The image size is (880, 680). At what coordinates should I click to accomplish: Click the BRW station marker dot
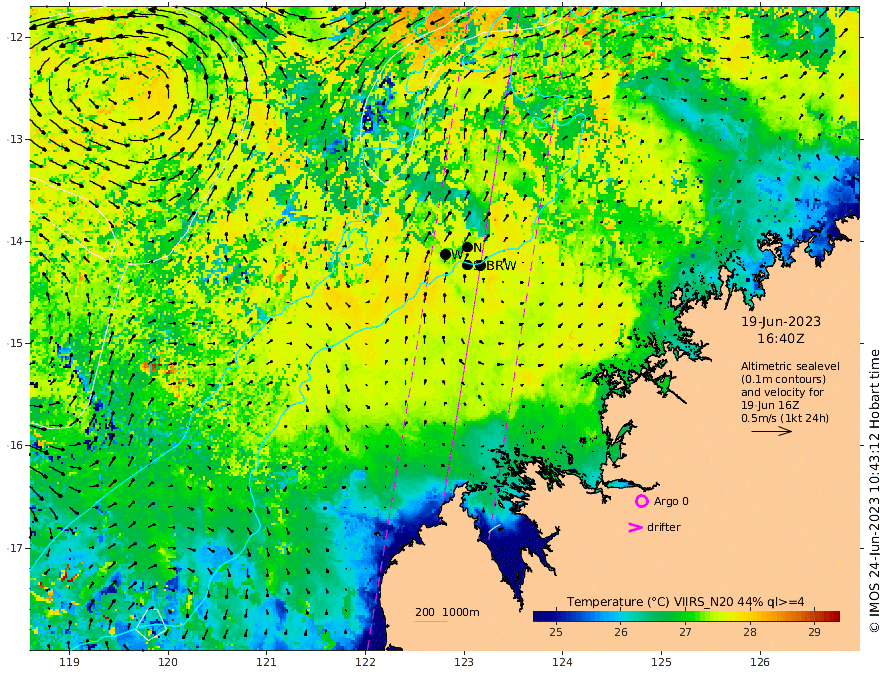point(480,265)
